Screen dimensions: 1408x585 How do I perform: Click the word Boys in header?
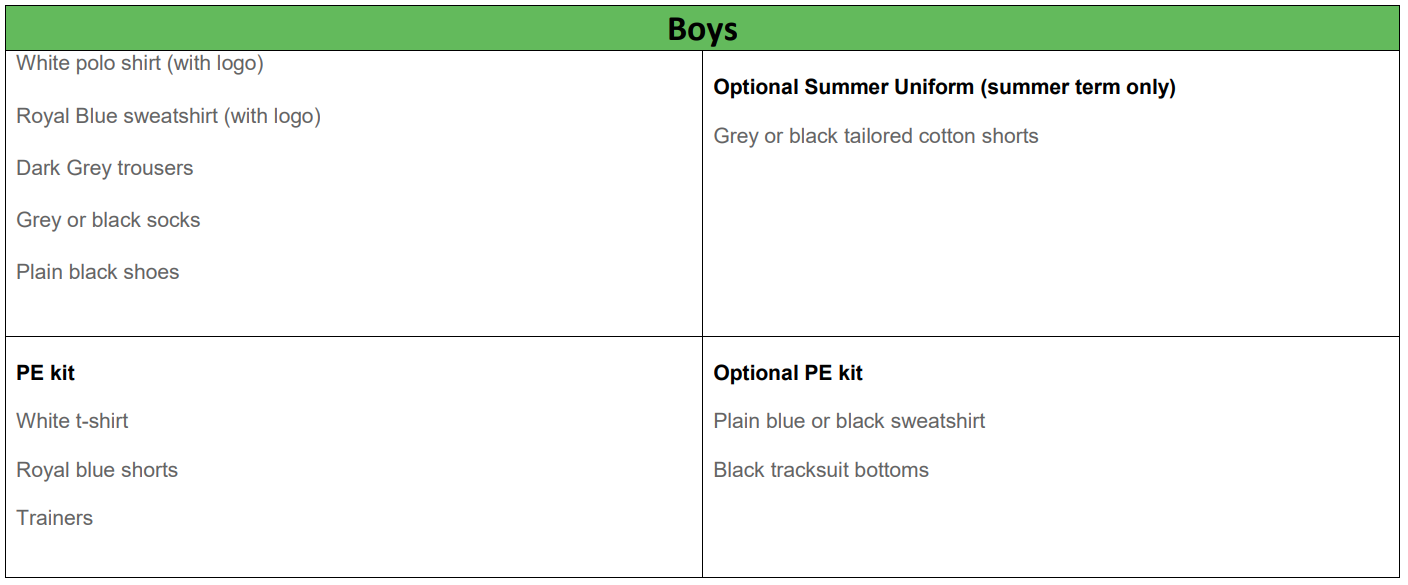702,29
